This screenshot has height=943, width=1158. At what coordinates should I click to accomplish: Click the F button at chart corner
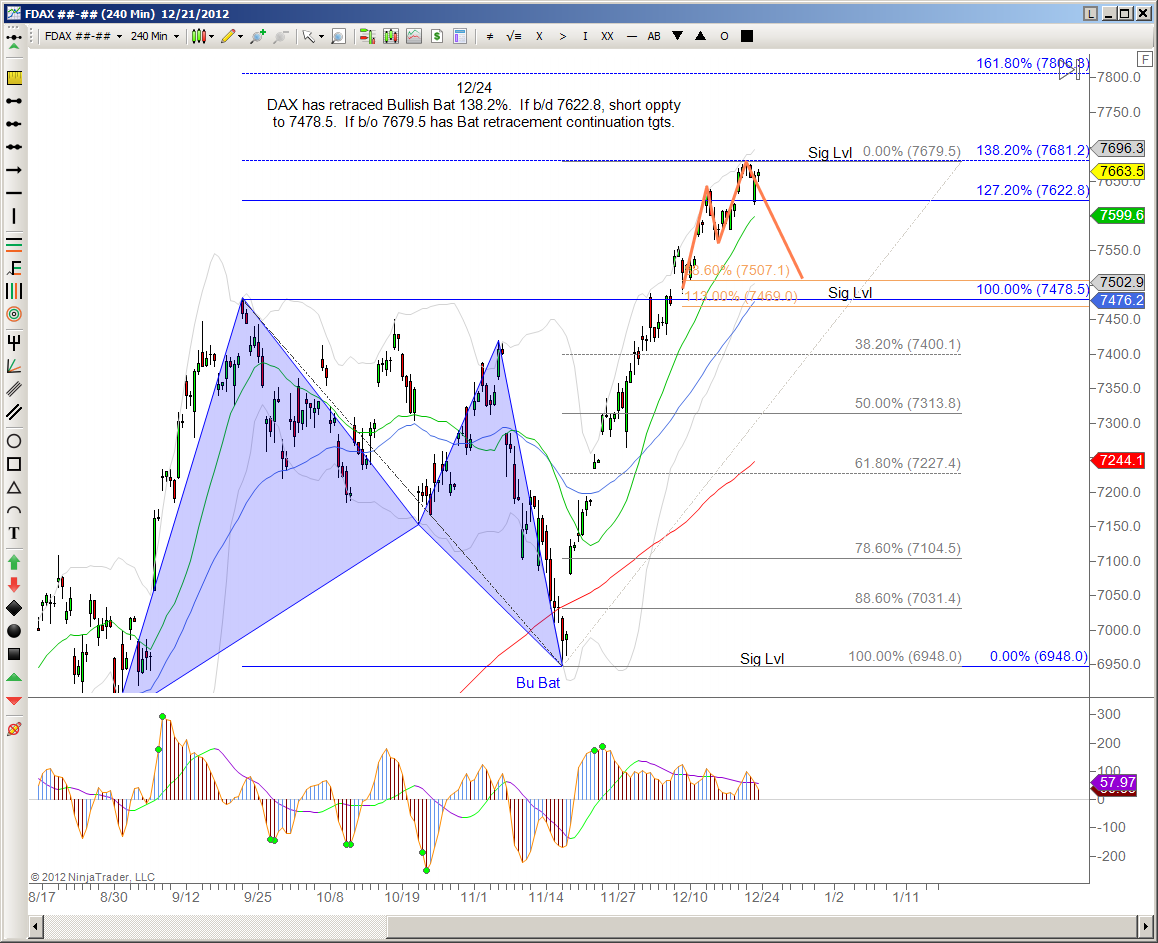coord(1144,58)
